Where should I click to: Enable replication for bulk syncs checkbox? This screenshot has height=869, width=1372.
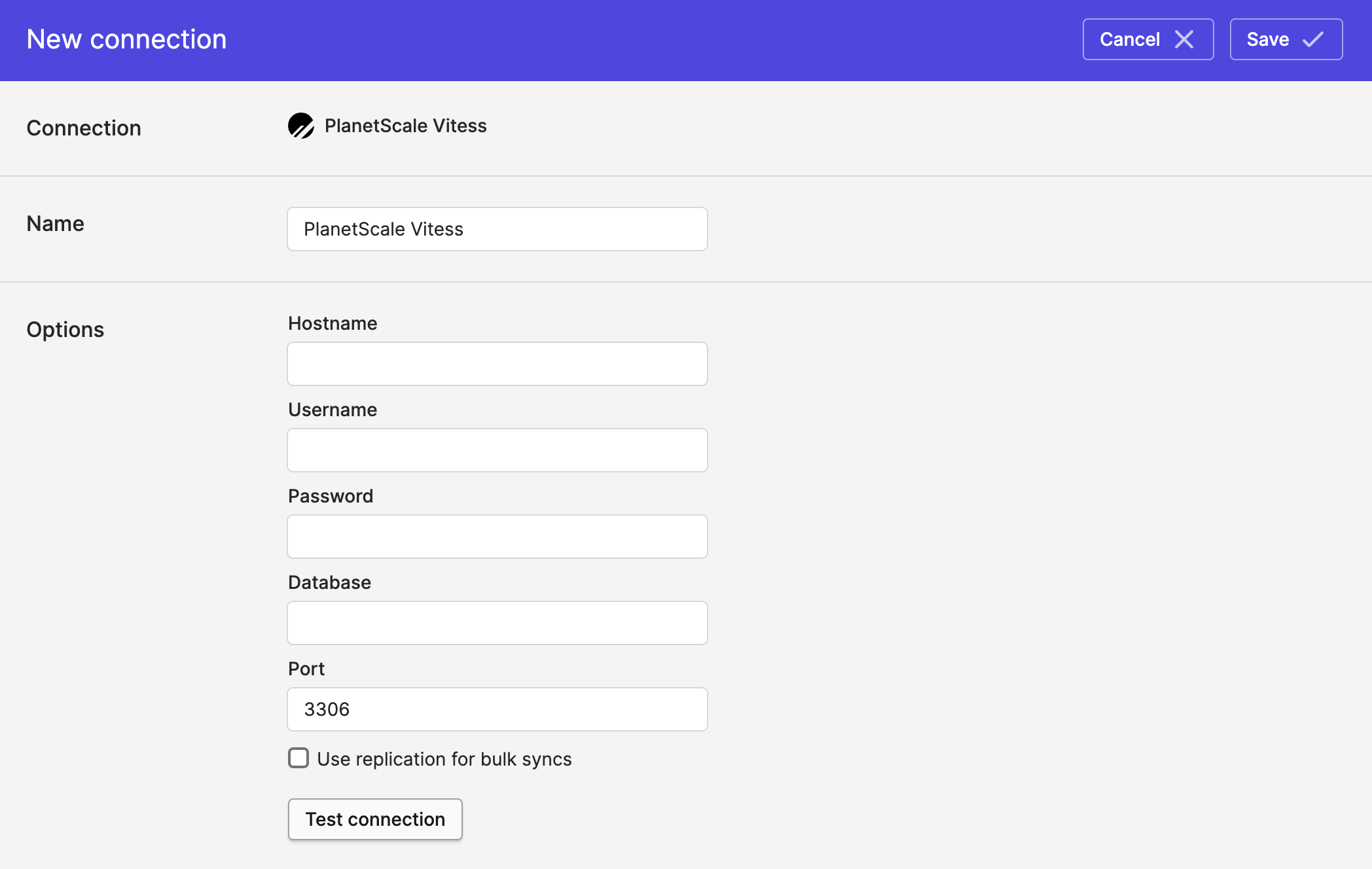pos(298,758)
